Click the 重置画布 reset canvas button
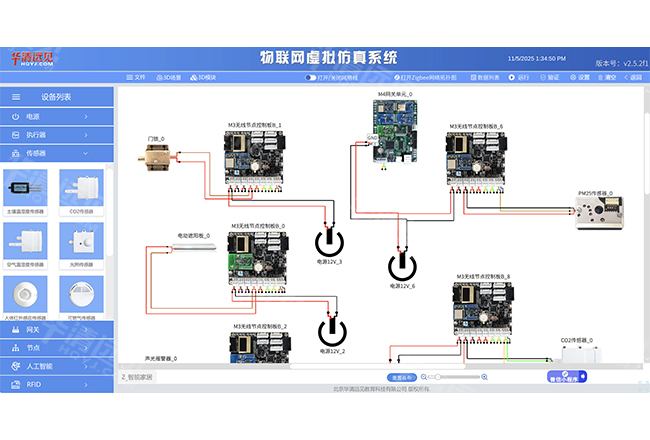Screen dimensions: 650x440 pyautogui.click(x=403, y=378)
